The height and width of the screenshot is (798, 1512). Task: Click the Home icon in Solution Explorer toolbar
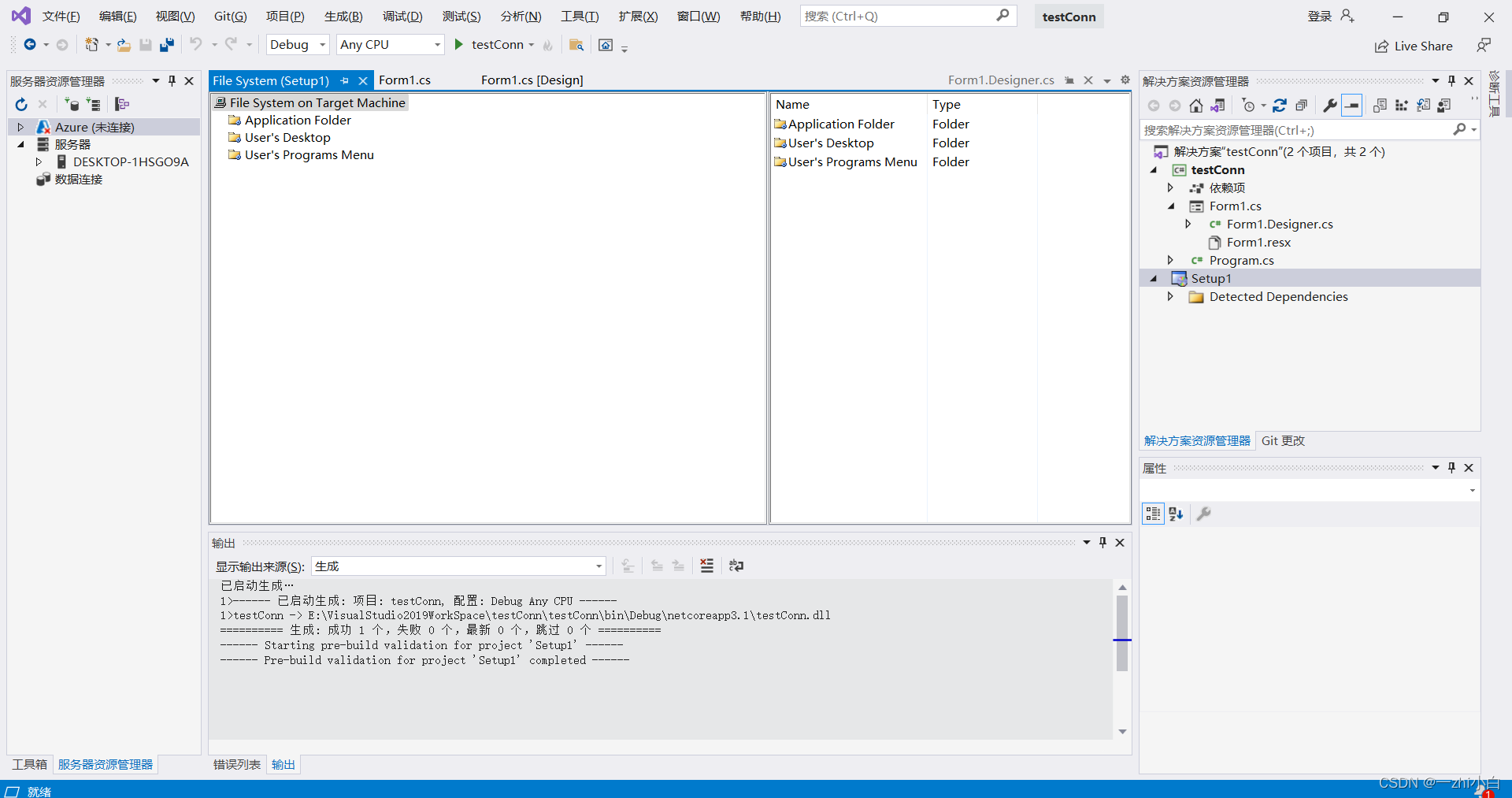1196,106
